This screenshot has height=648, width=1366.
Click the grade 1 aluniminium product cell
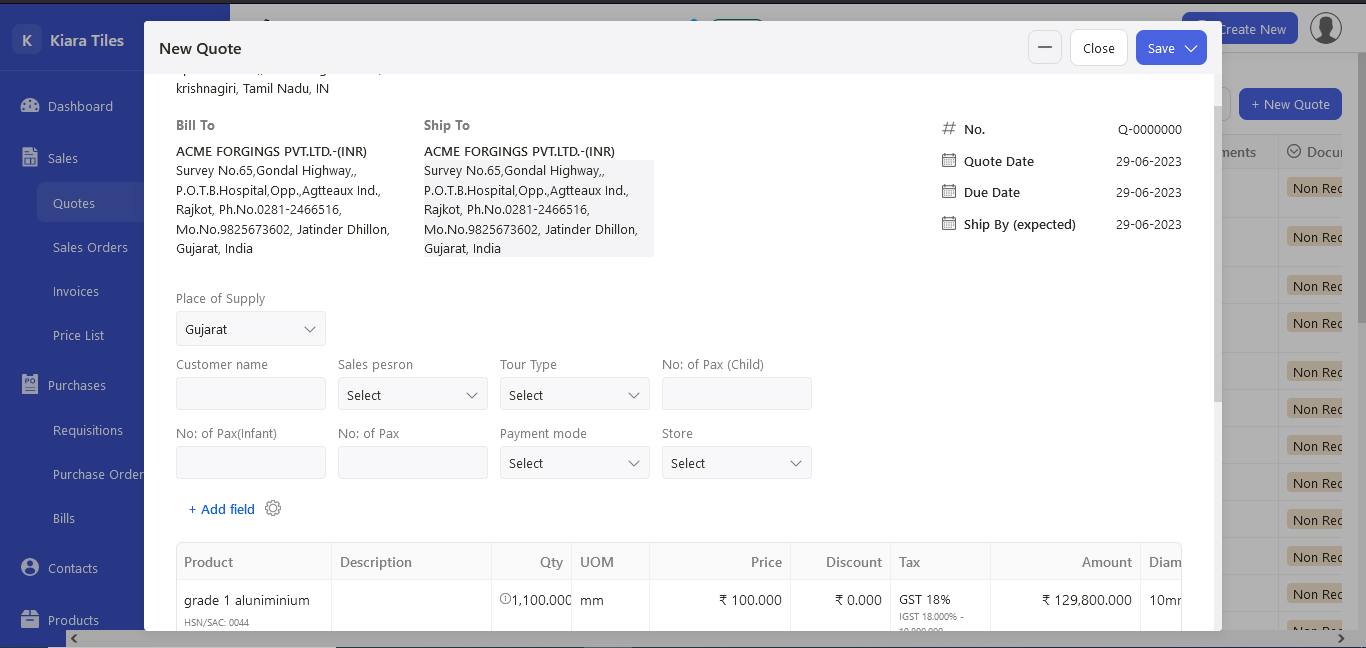[x=254, y=606]
